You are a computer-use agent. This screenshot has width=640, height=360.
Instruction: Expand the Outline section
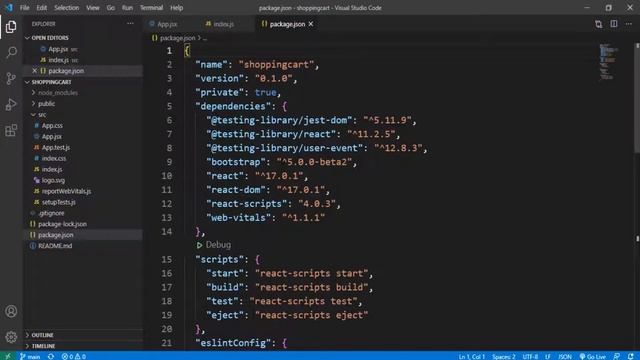(x=83, y=335)
